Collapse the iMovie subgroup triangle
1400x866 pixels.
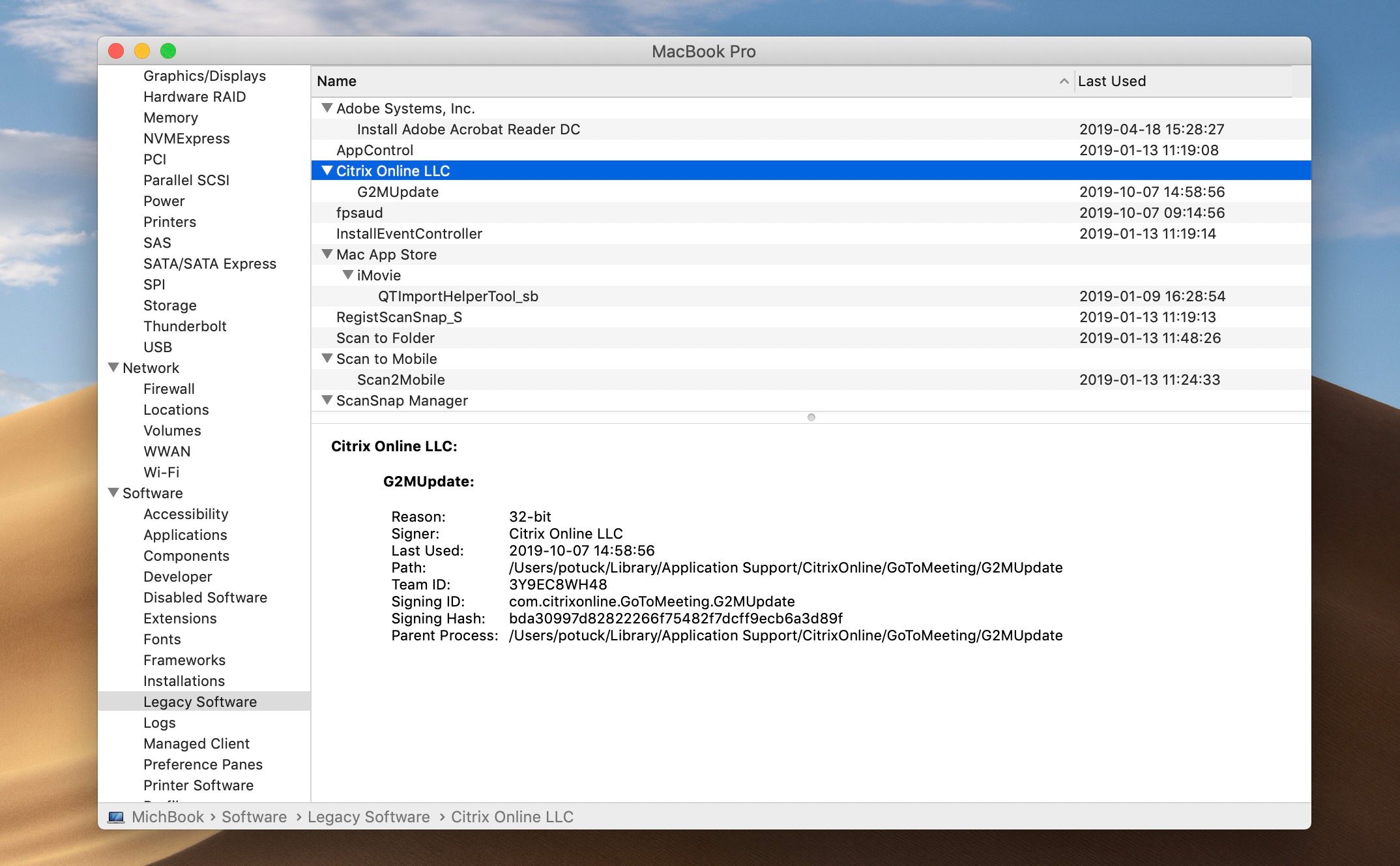[x=348, y=275]
